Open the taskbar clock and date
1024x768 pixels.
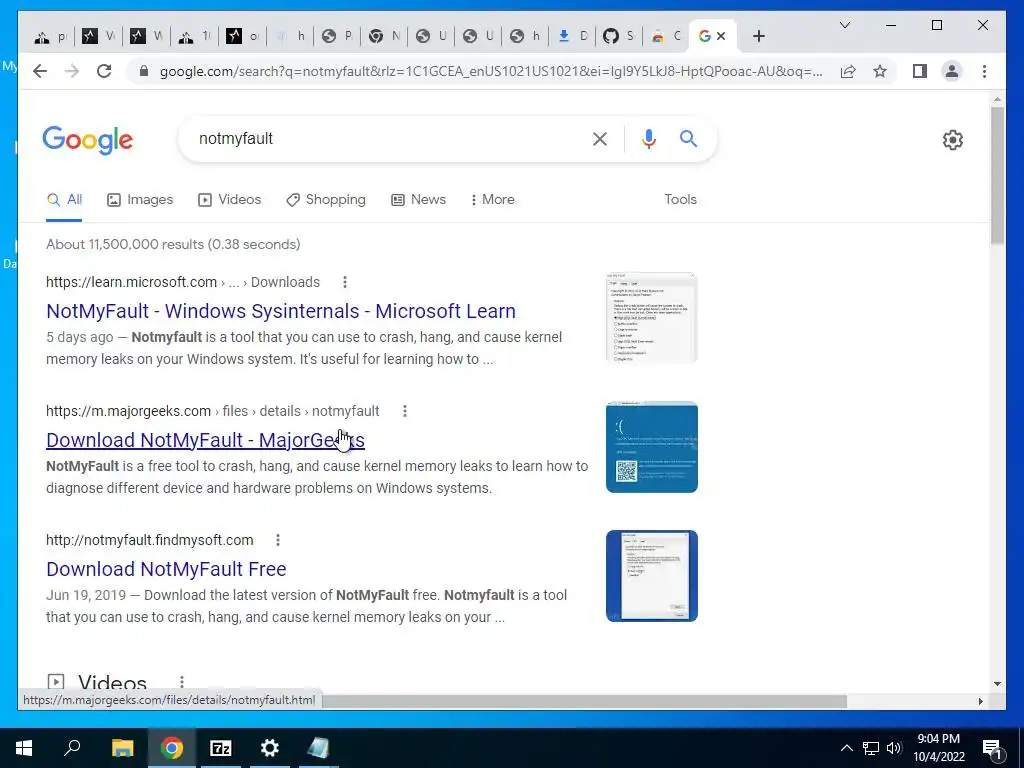(938, 748)
